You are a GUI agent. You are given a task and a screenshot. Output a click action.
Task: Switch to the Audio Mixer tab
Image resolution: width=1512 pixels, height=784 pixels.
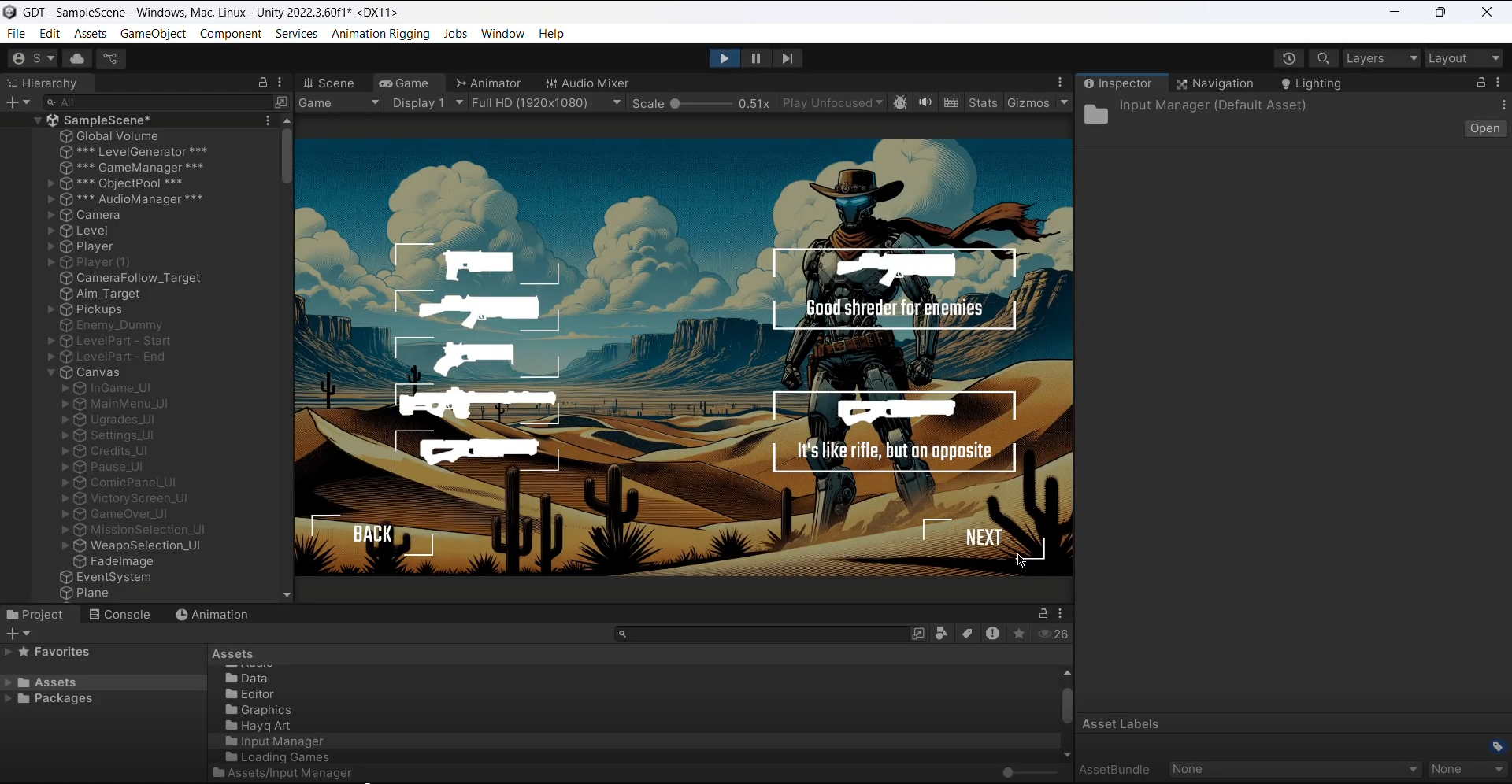[587, 83]
